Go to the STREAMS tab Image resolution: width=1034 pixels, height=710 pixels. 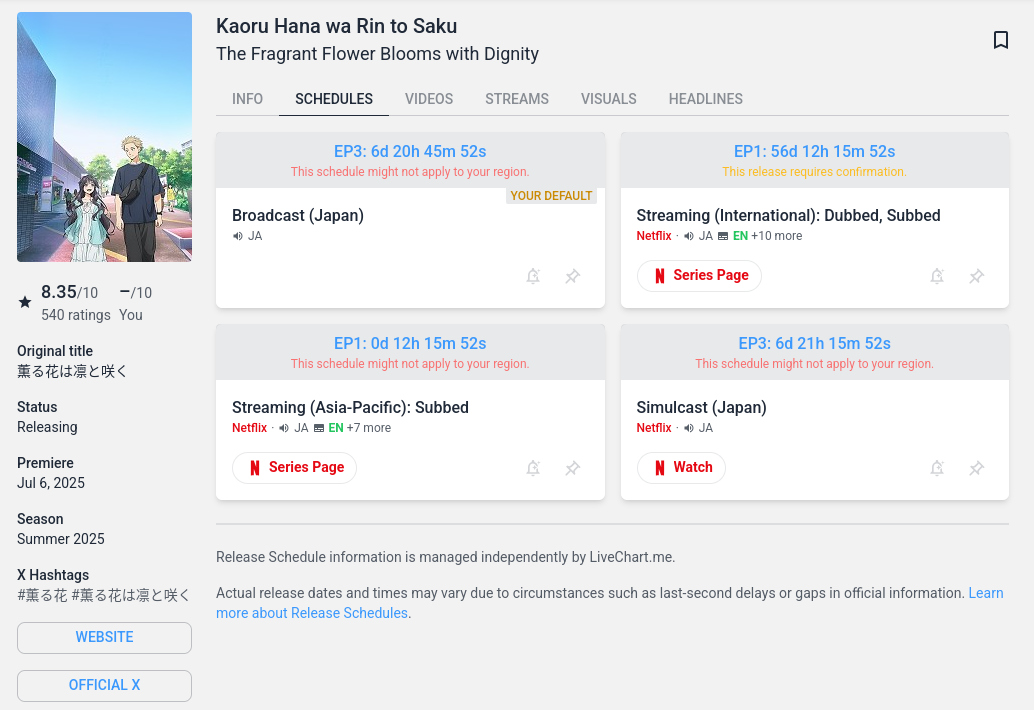tap(517, 99)
